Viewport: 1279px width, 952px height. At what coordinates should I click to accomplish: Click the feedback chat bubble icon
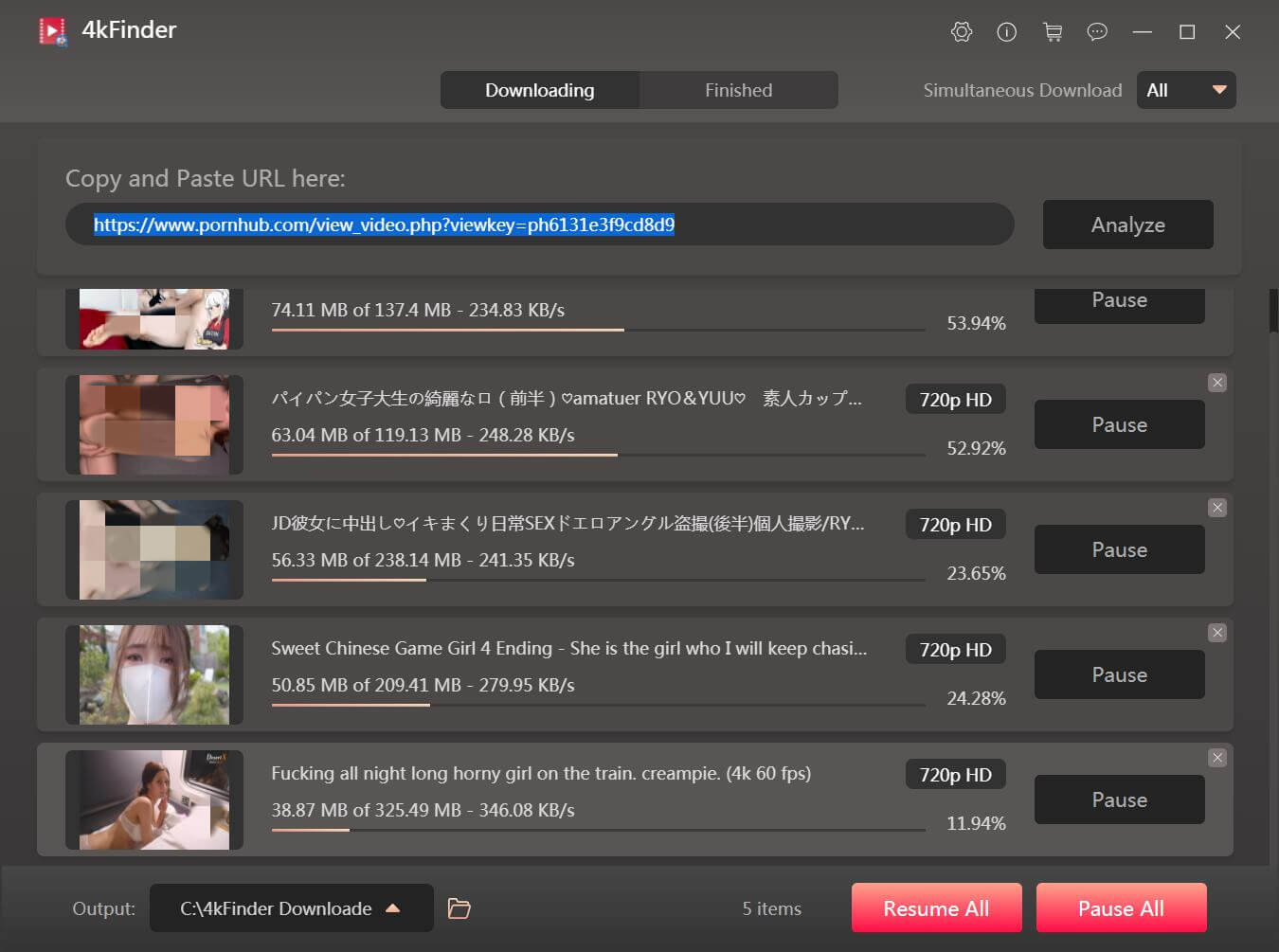1097,32
